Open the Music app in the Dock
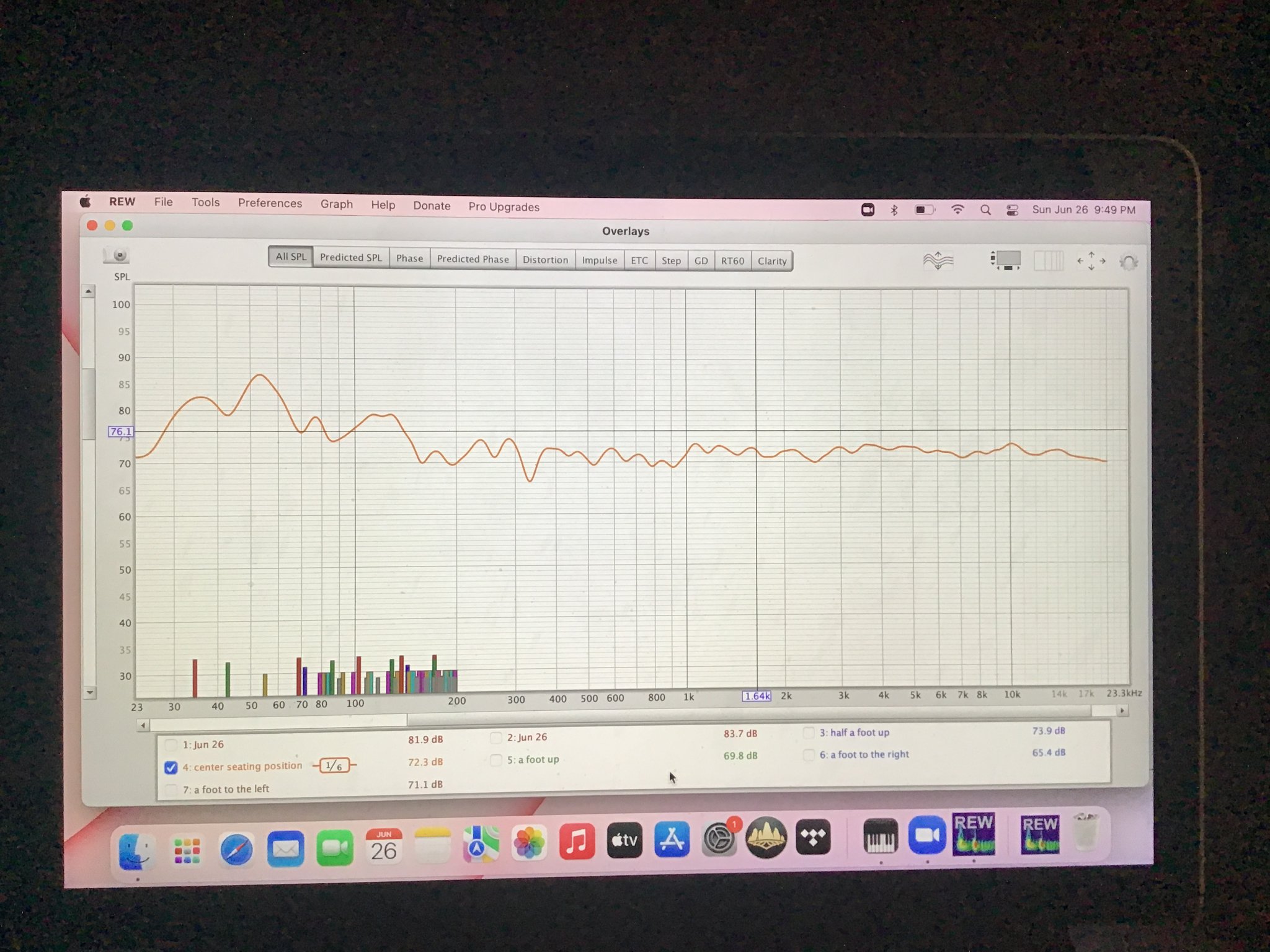This screenshot has width=1270, height=952. [577, 842]
